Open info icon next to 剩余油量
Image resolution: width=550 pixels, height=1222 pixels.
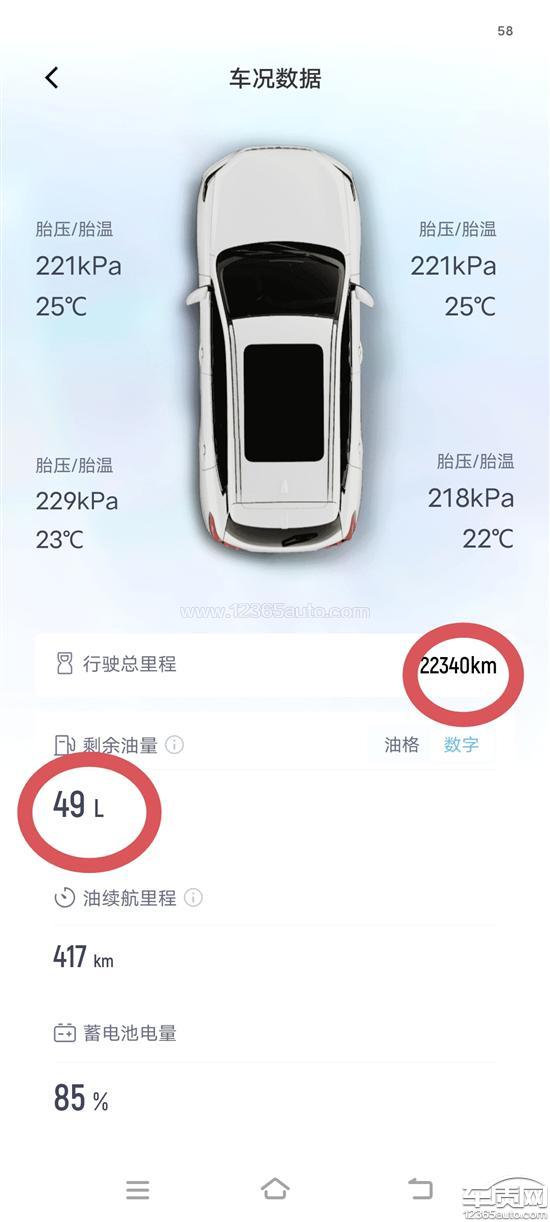175,745
